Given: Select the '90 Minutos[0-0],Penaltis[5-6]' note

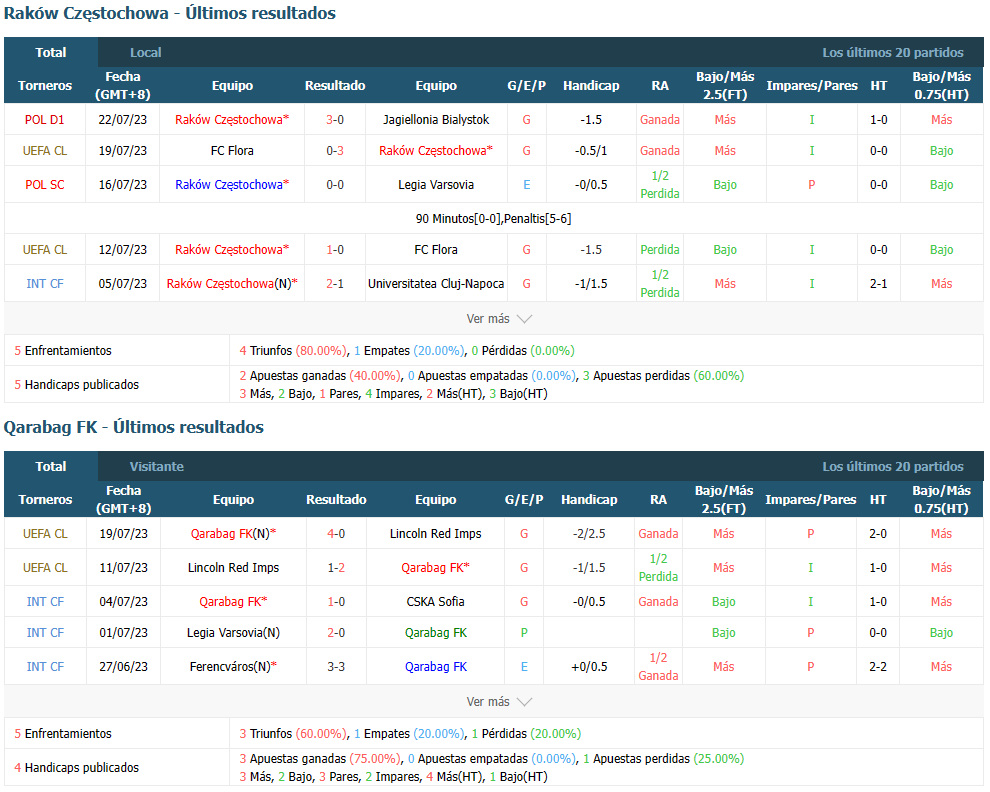Looking at the screenshot, I should [494, 219].
